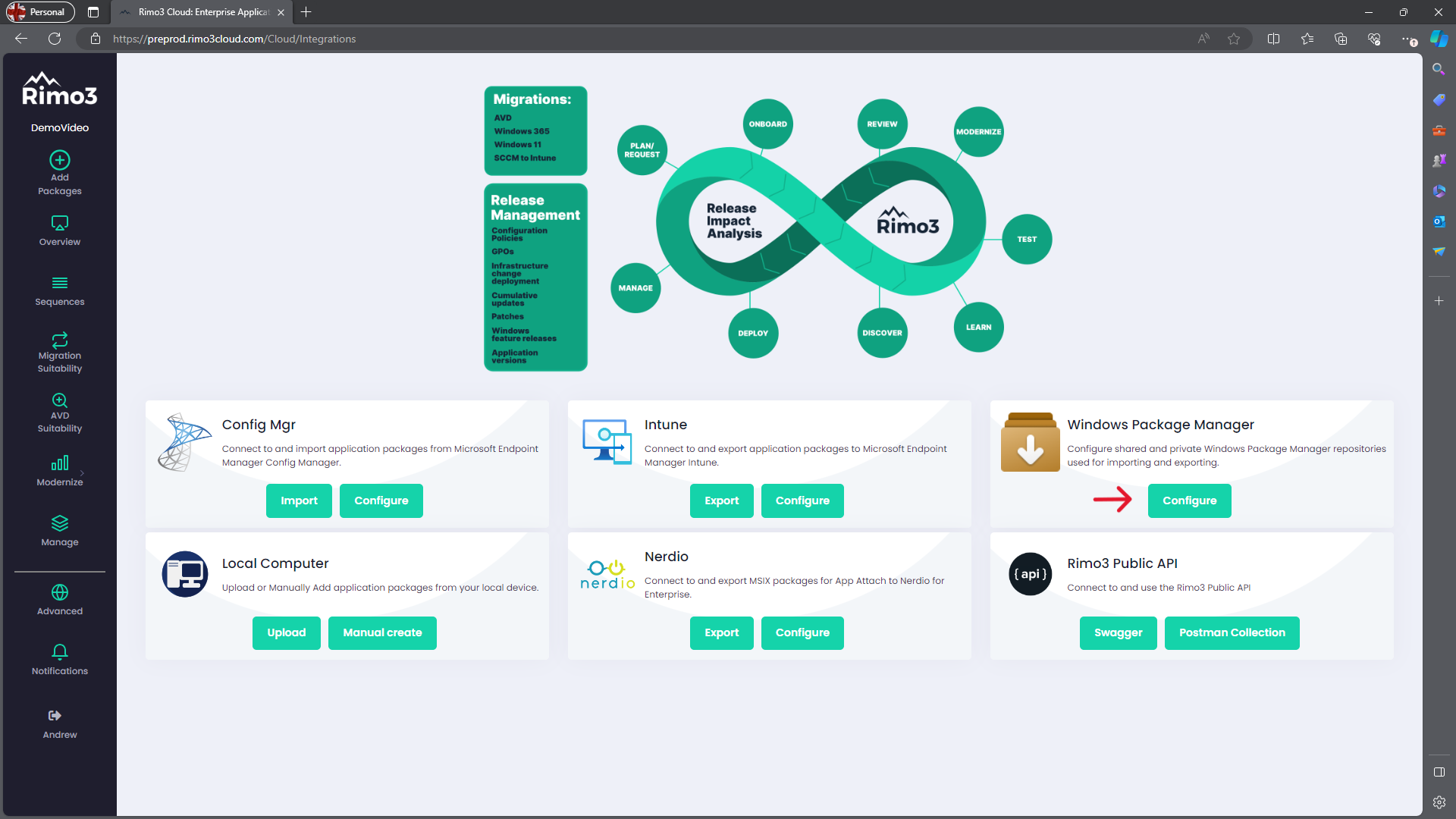Open the Copilot icon in toolbar
This screenshot has width=1456, height=819.
1439,39
